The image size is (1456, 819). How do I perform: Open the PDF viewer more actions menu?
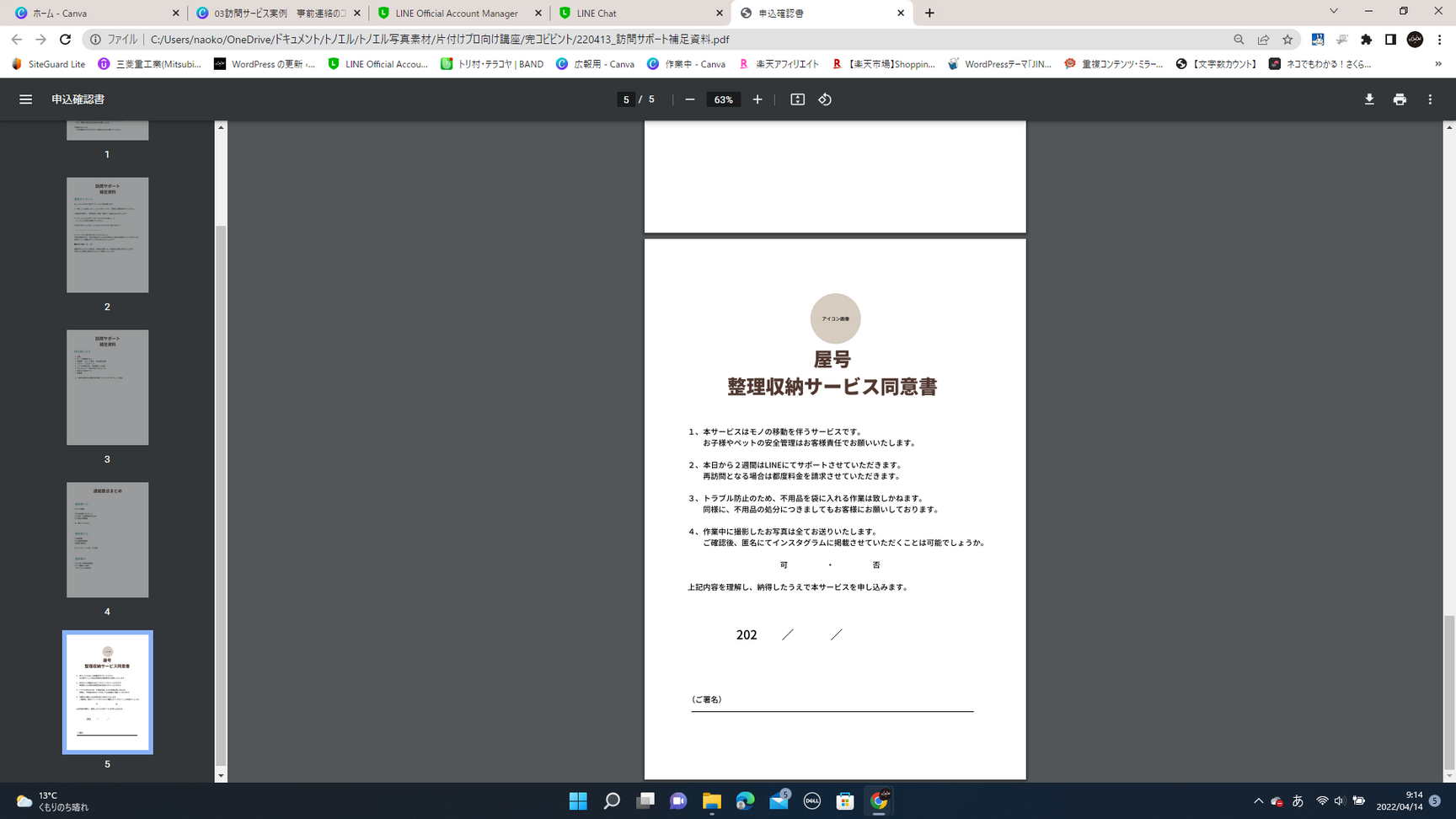1430,99
